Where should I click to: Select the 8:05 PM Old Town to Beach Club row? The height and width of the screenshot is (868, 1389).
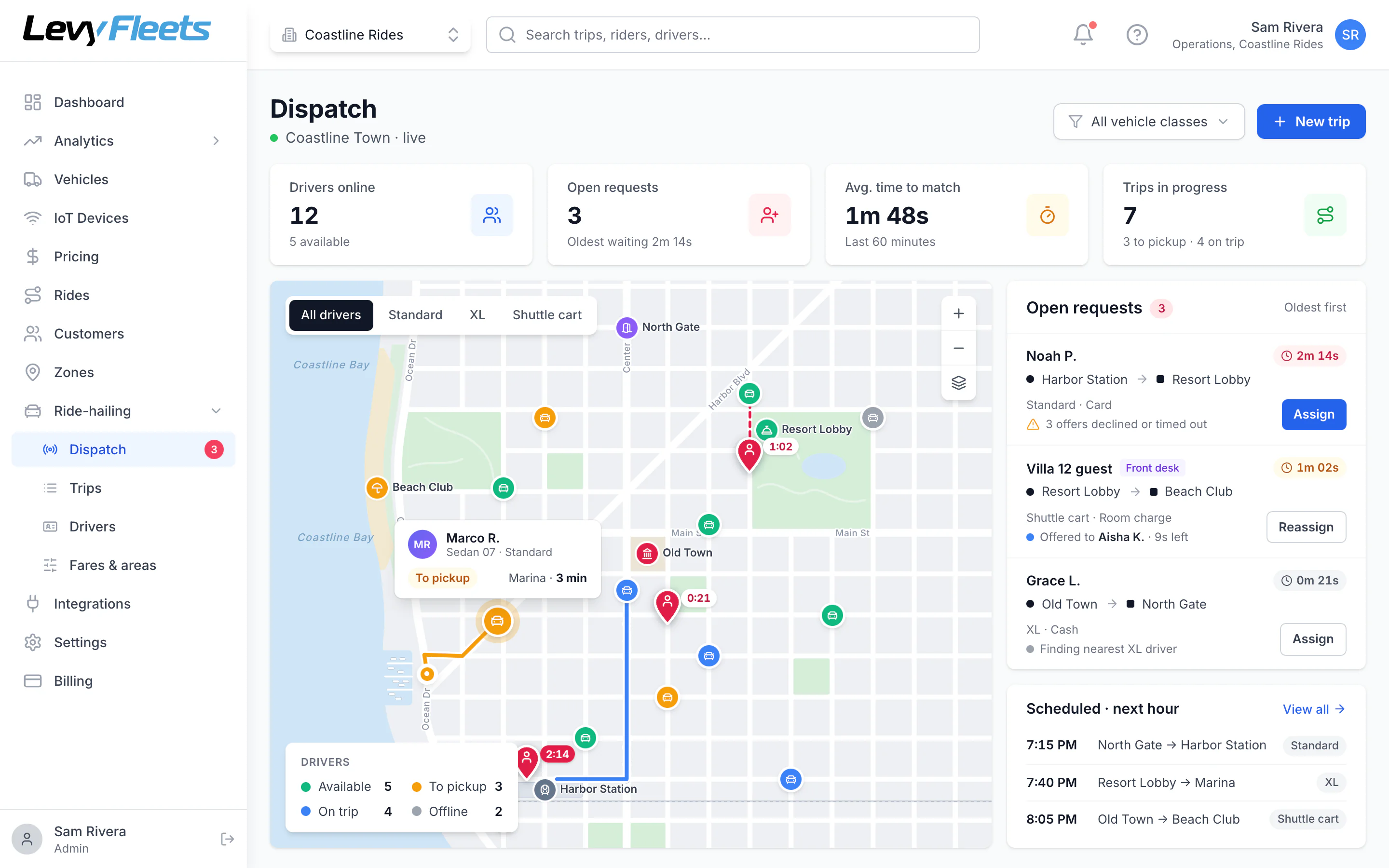1186,819
